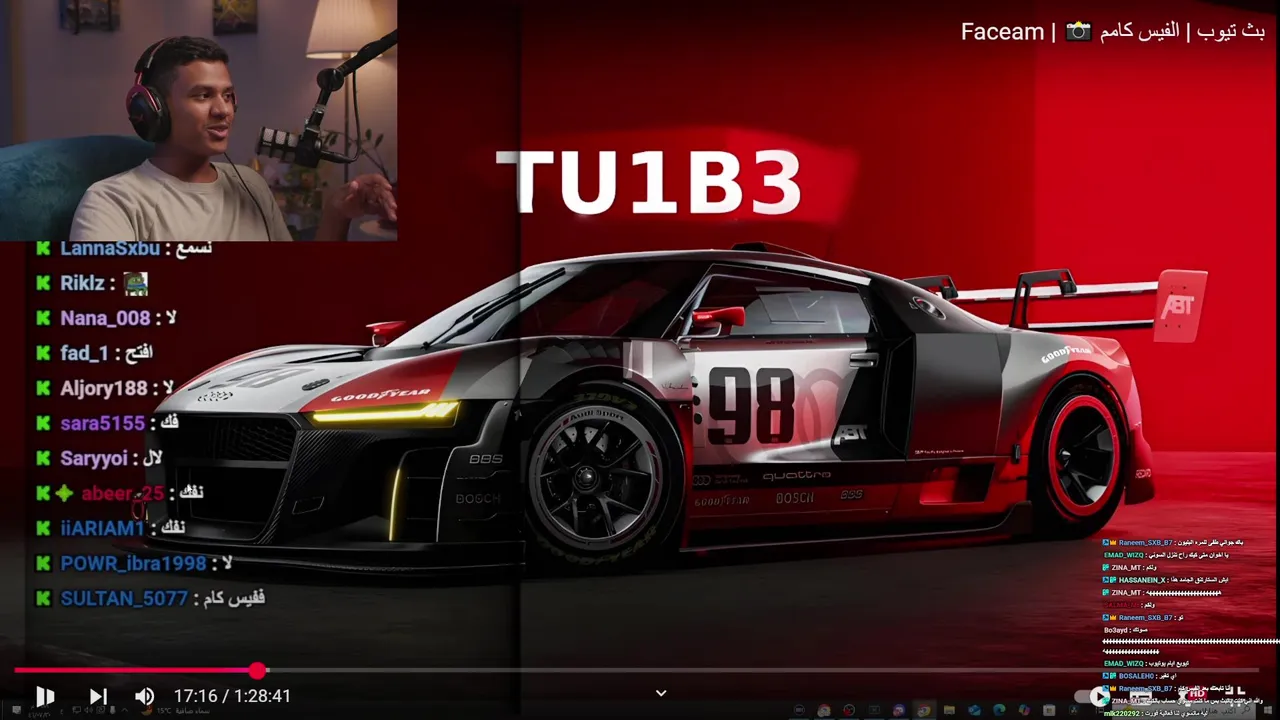Click the Kick badge next to Aljory188

[x=43, y=388]
